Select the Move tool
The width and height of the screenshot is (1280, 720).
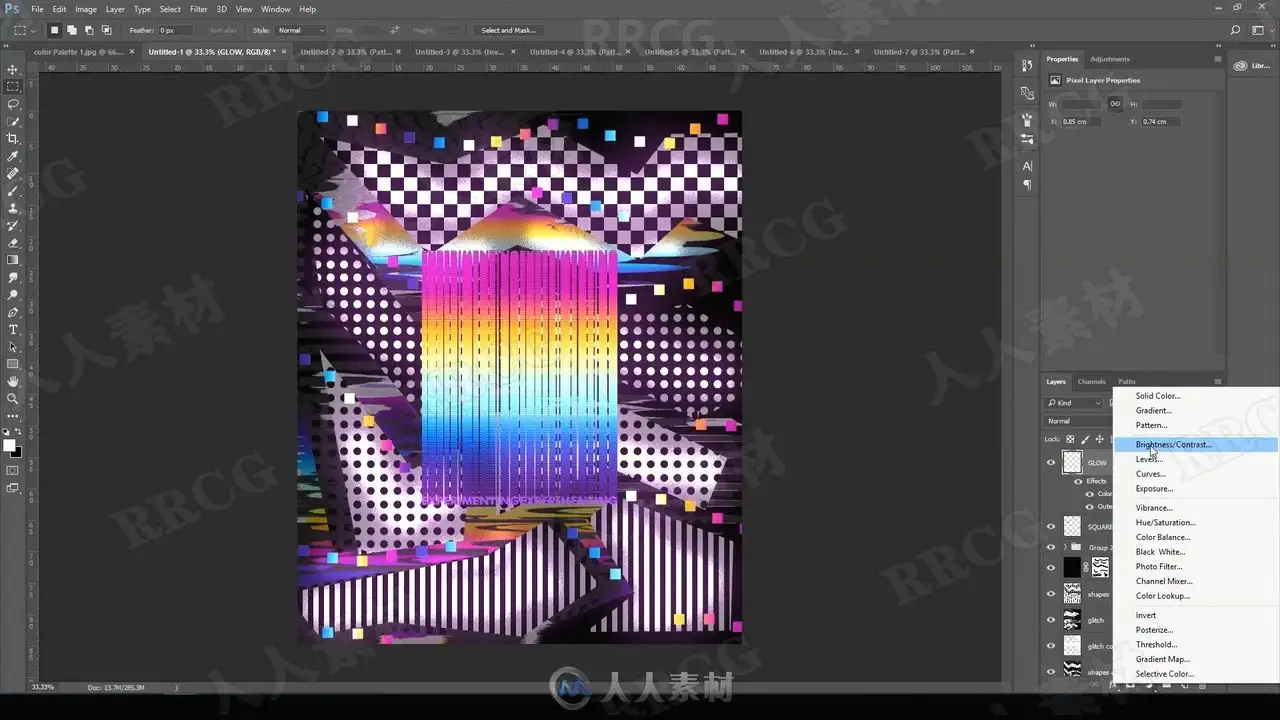pyautogui.click(x=13, y=69)
